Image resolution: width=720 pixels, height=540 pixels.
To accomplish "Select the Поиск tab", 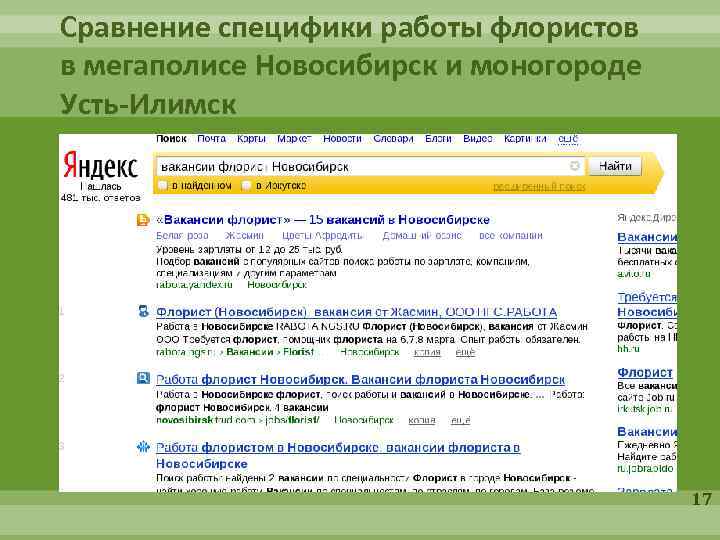I will click(171, 139).
